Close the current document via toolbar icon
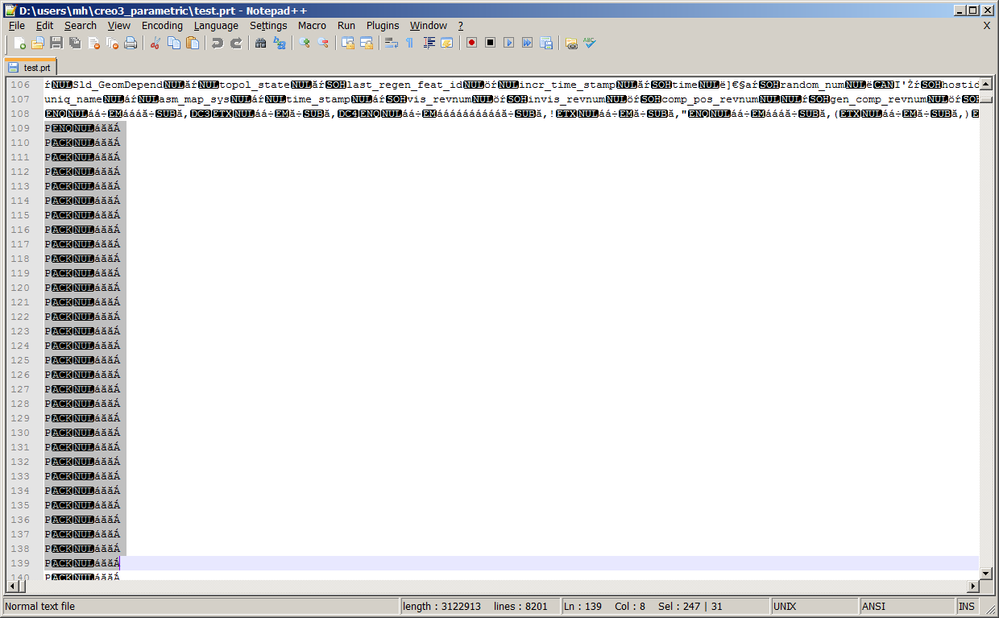The width and height of the screenshot is (999, 618). click(94, 43)
